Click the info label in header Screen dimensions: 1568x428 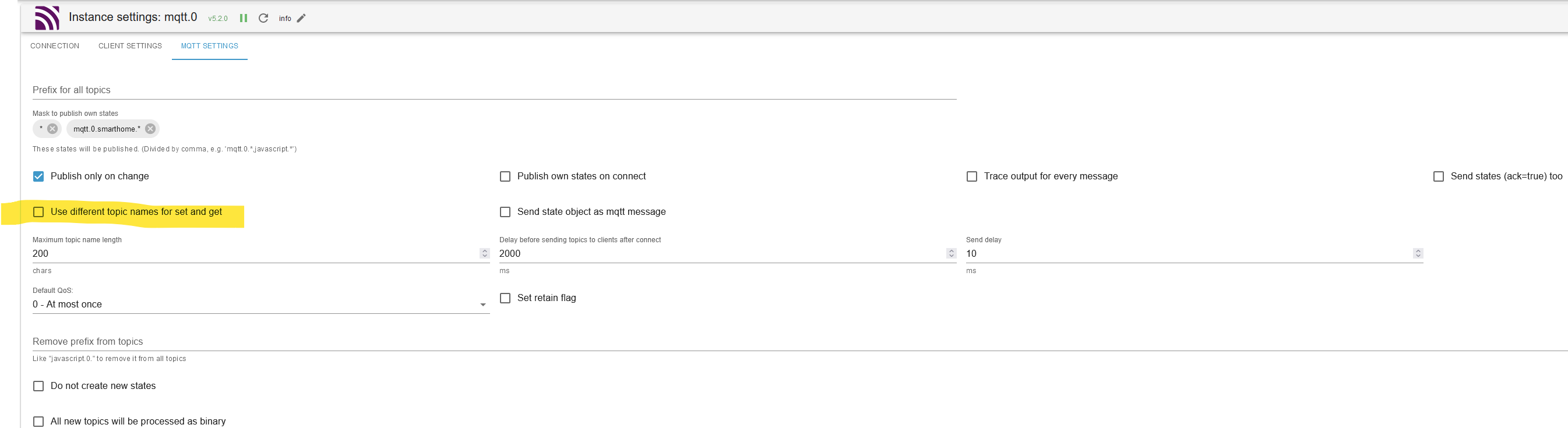(x=285, y=19)
